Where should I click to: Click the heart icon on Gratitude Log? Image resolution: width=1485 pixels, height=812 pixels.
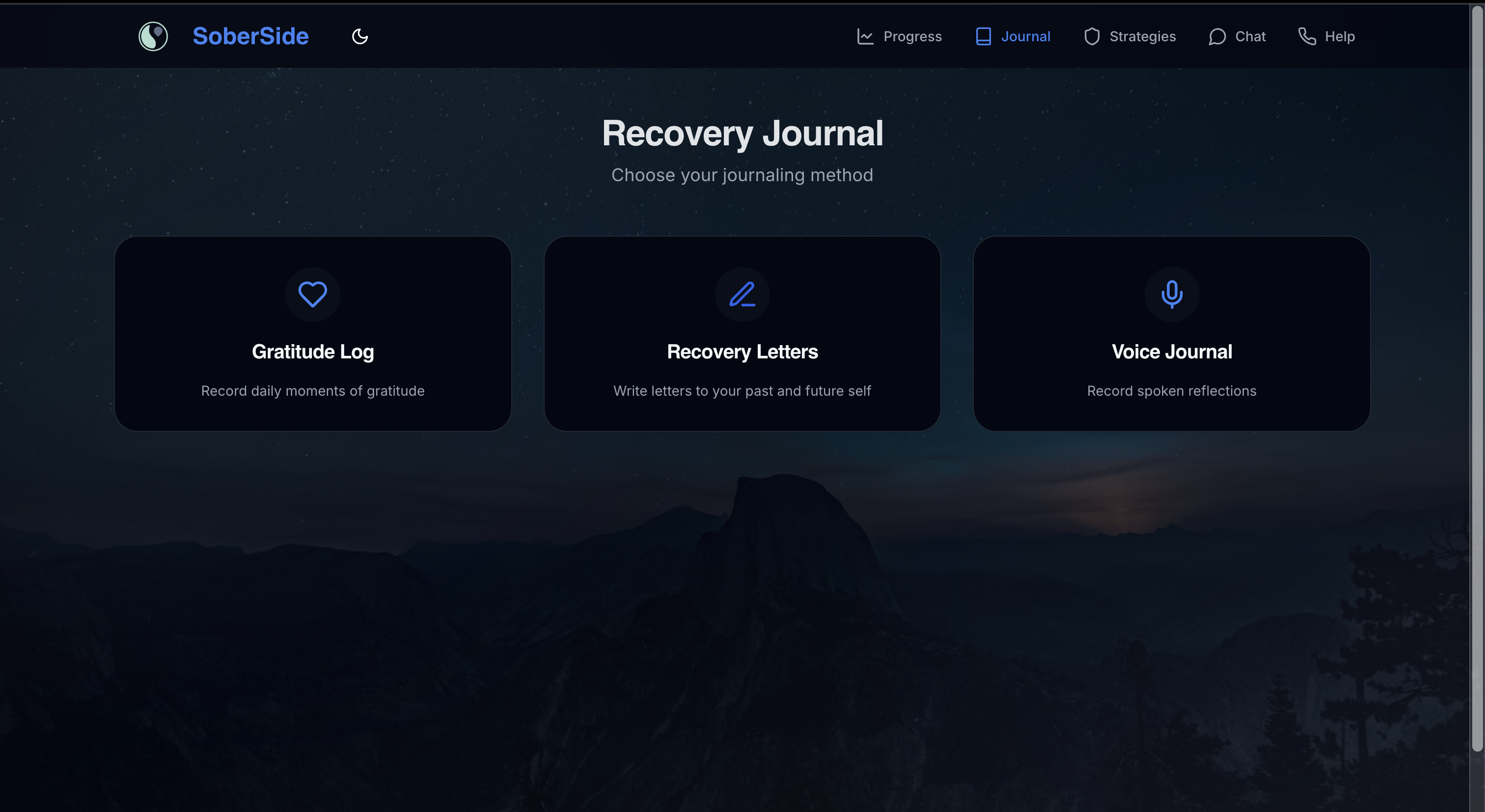pyautogui.click(x=312, y=294)
